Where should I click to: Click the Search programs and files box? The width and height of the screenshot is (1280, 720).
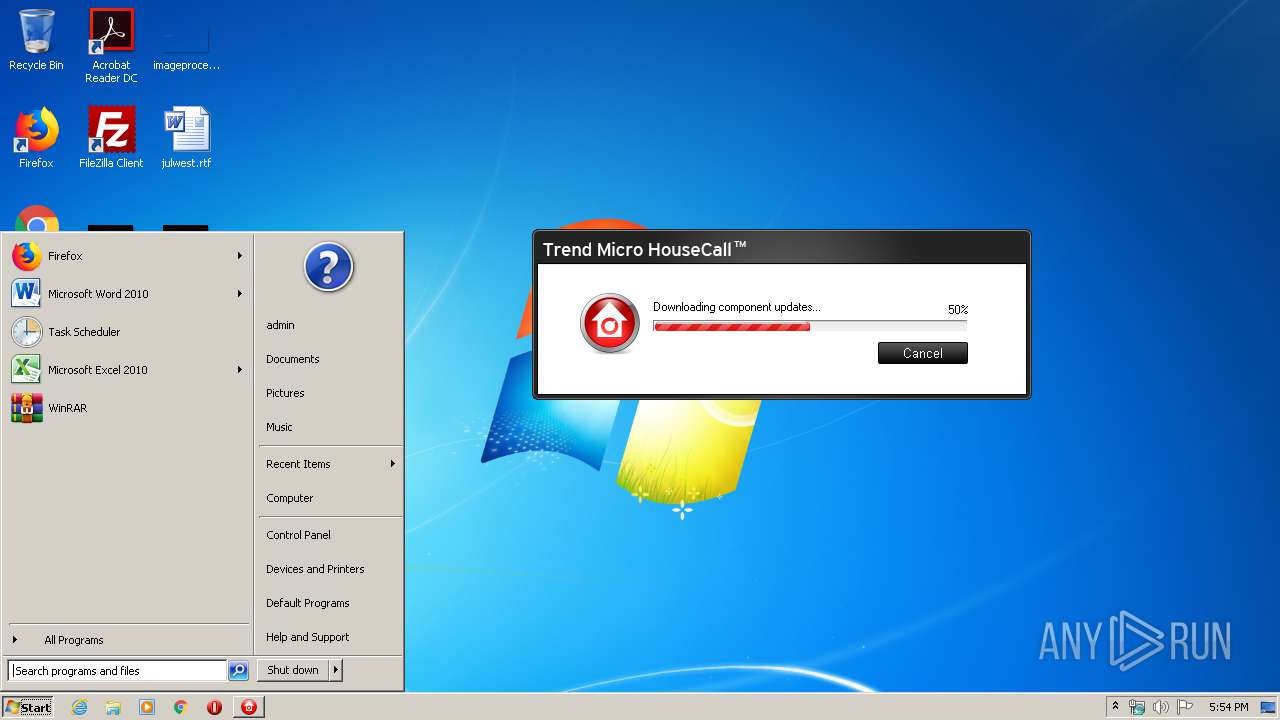click(x=117, y=671)
